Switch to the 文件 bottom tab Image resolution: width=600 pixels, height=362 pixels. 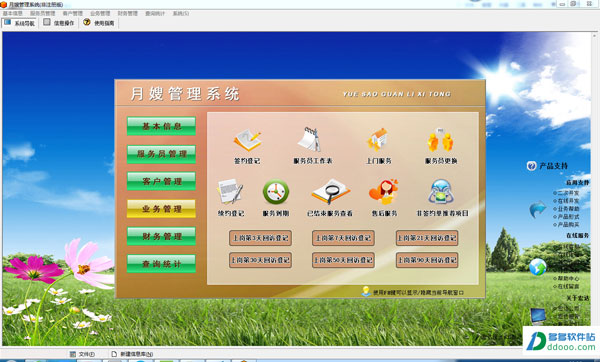point(82,354)
